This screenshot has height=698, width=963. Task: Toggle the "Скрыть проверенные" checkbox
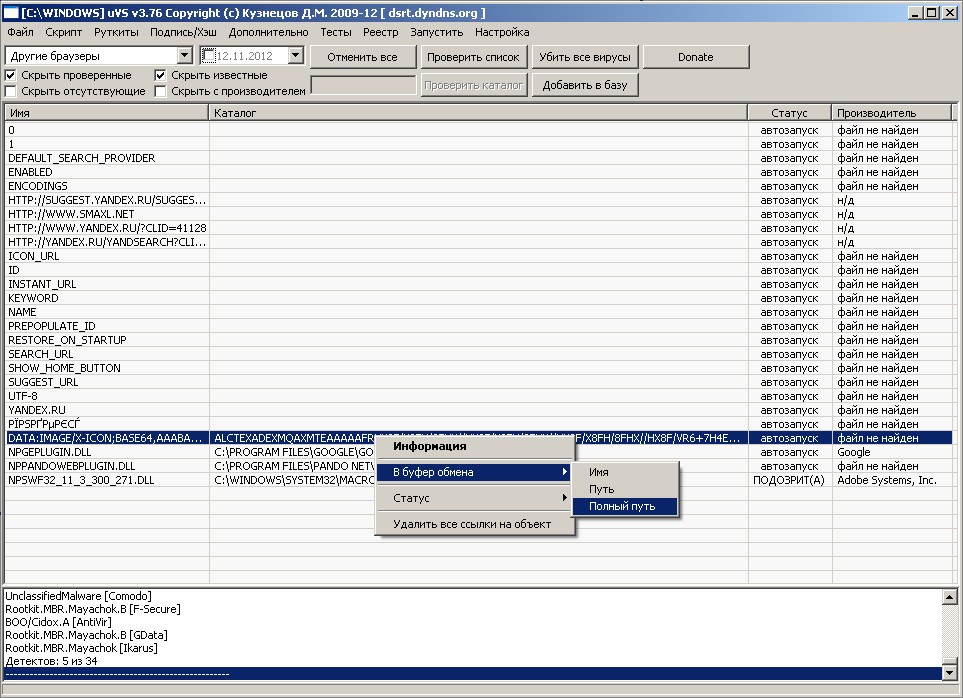tap(11, 75)
